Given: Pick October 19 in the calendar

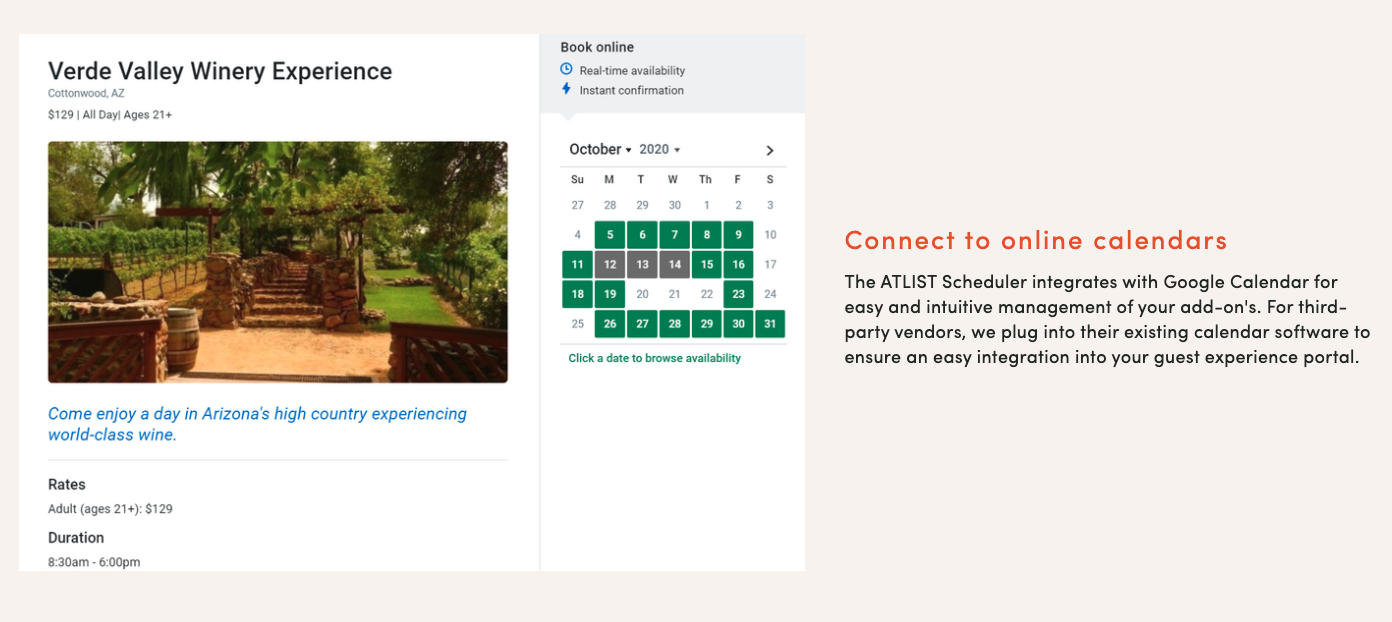Looking at the screenshot, I should (x=610, y=294).
